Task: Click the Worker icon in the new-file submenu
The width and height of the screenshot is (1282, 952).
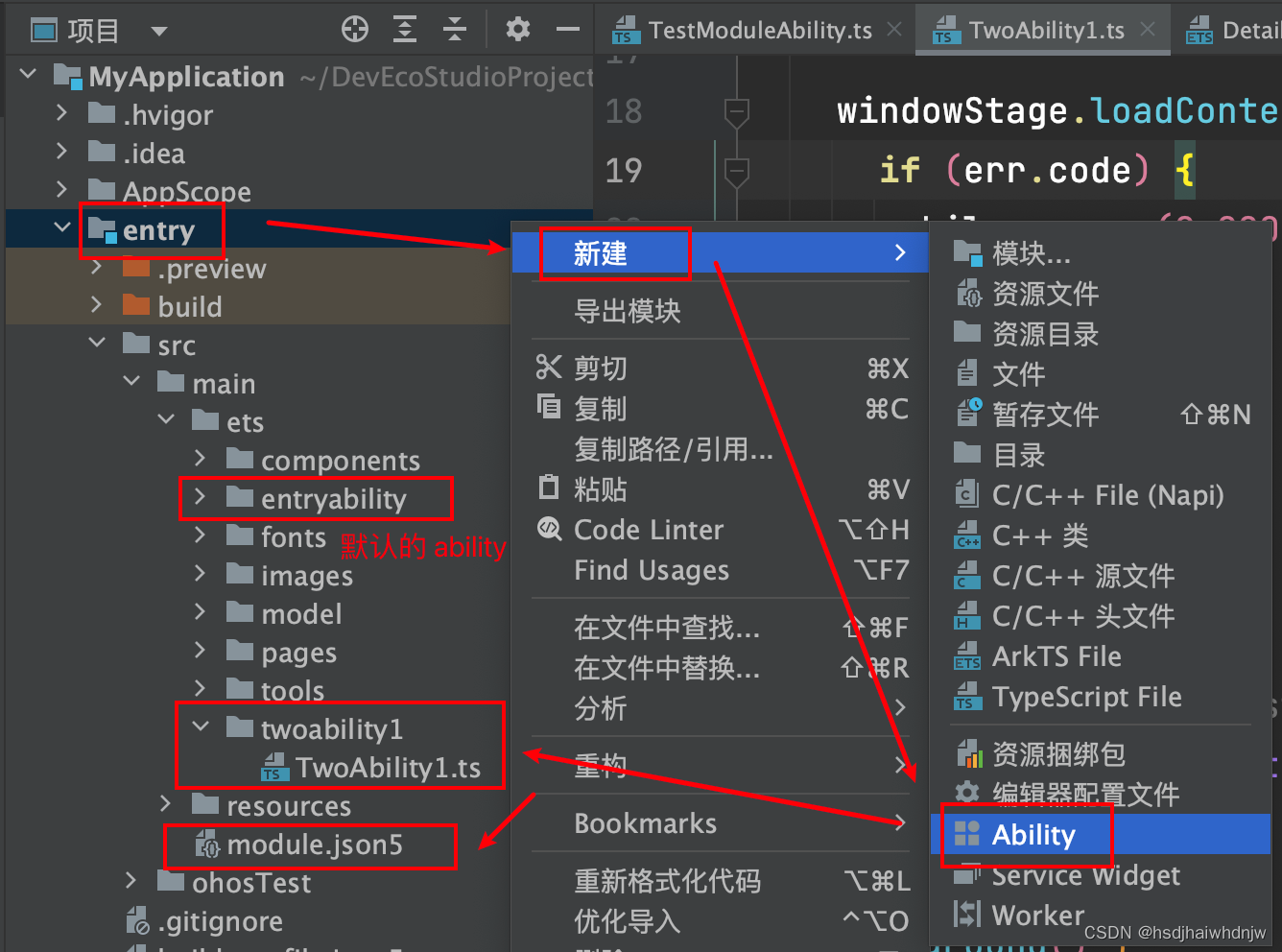Action: coord(967,915)
